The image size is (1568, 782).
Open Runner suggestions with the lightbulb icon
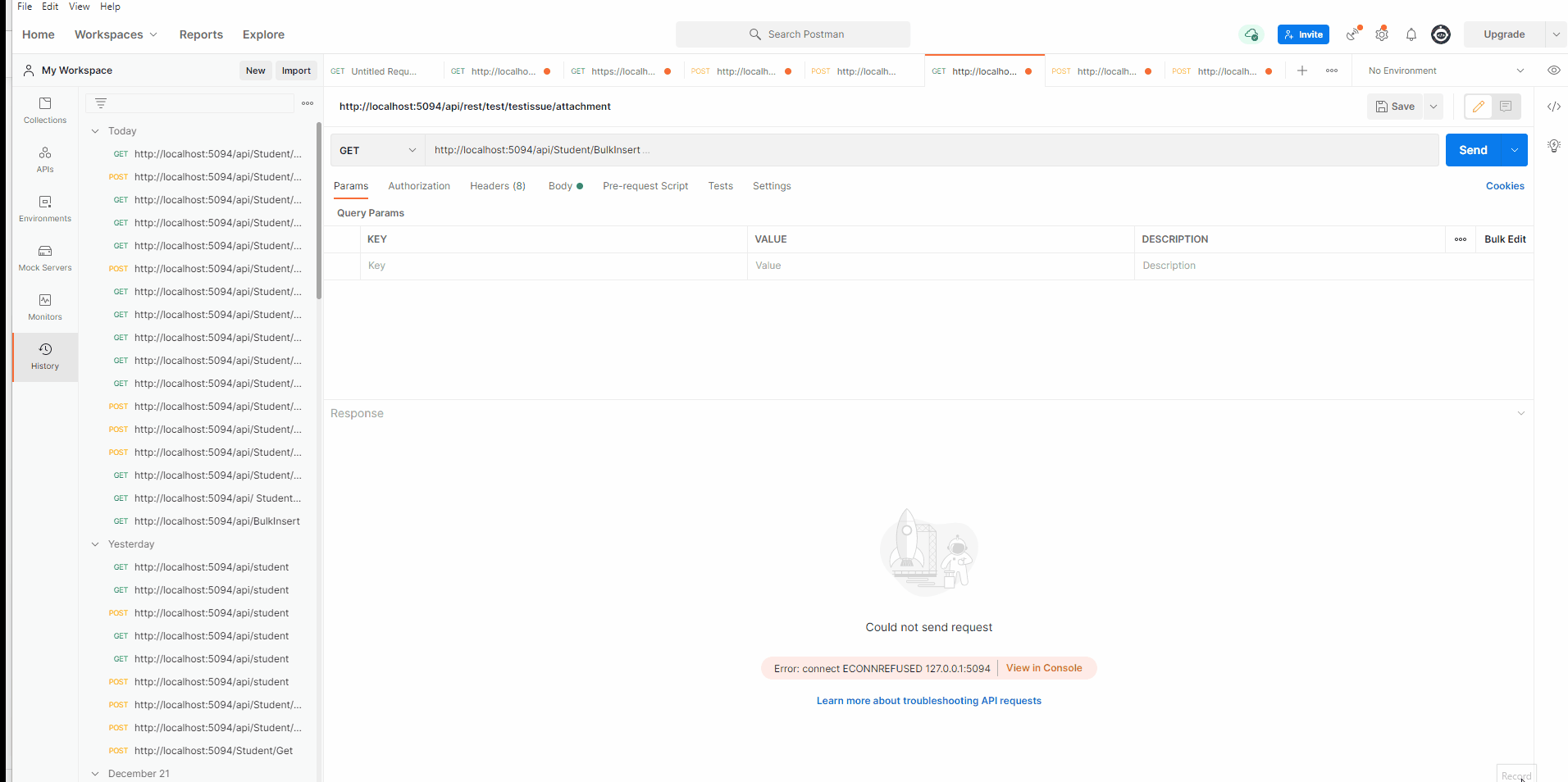[x=1554, y=146]
